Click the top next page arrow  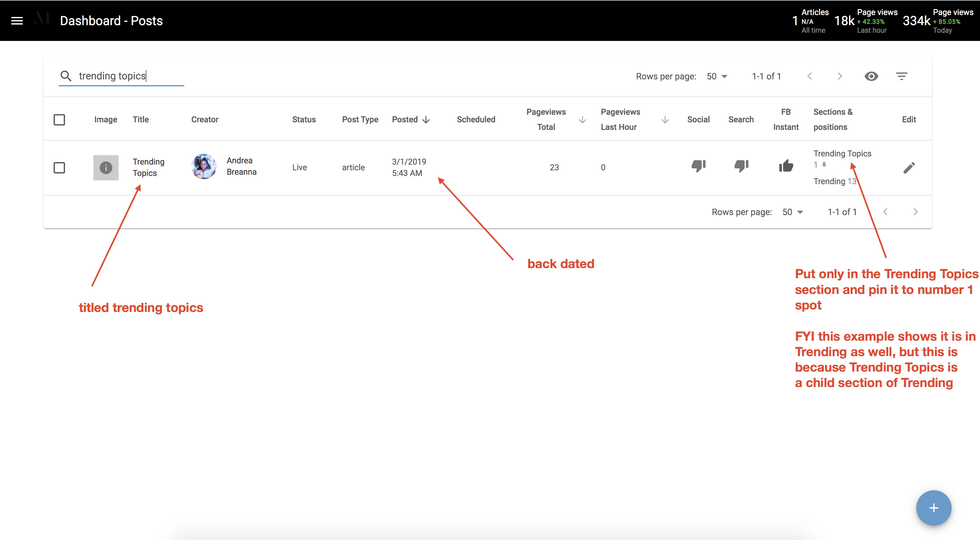click(x=839, y=76)
